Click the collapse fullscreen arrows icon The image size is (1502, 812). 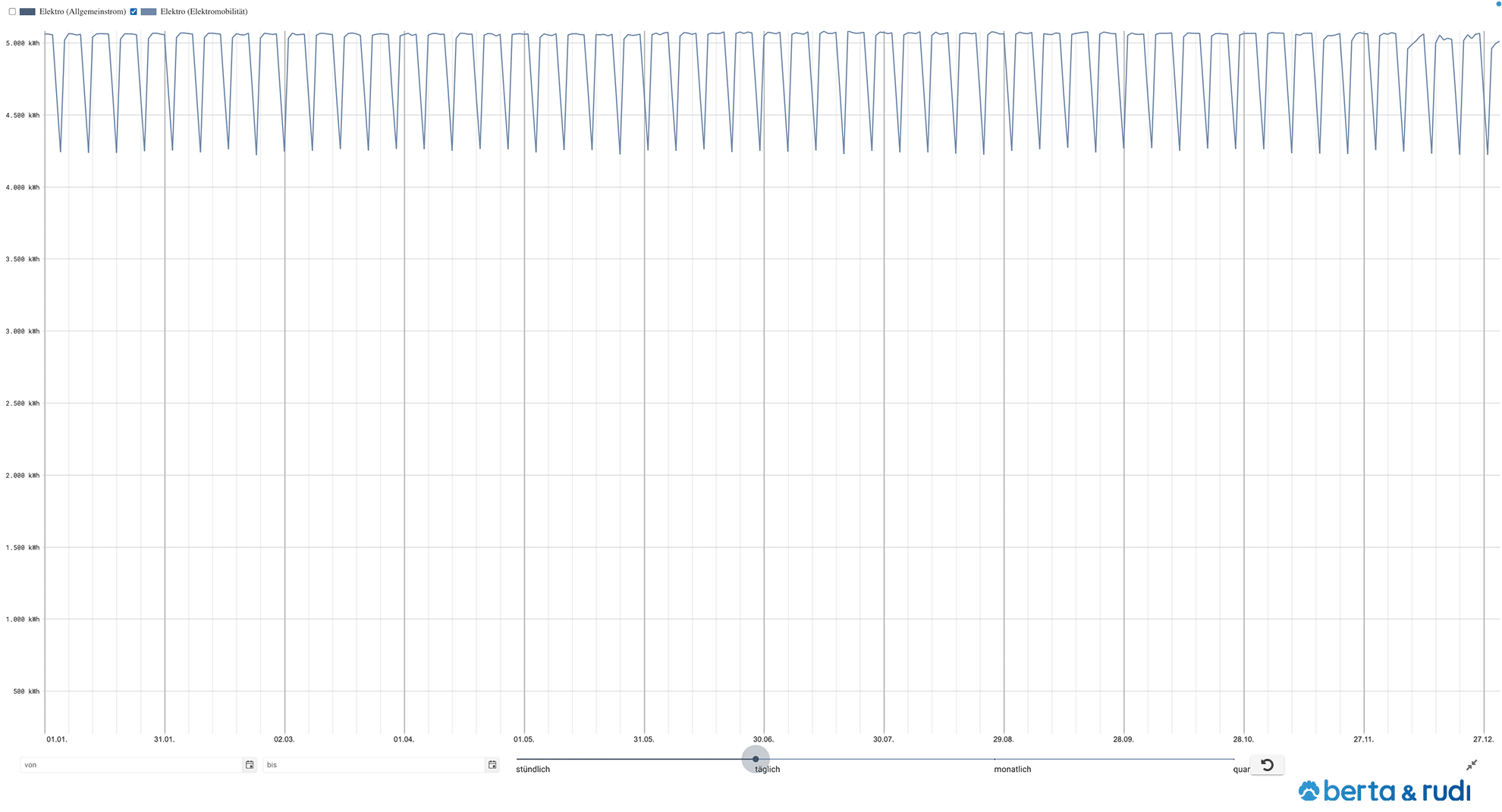click(x=1472, y=765)
